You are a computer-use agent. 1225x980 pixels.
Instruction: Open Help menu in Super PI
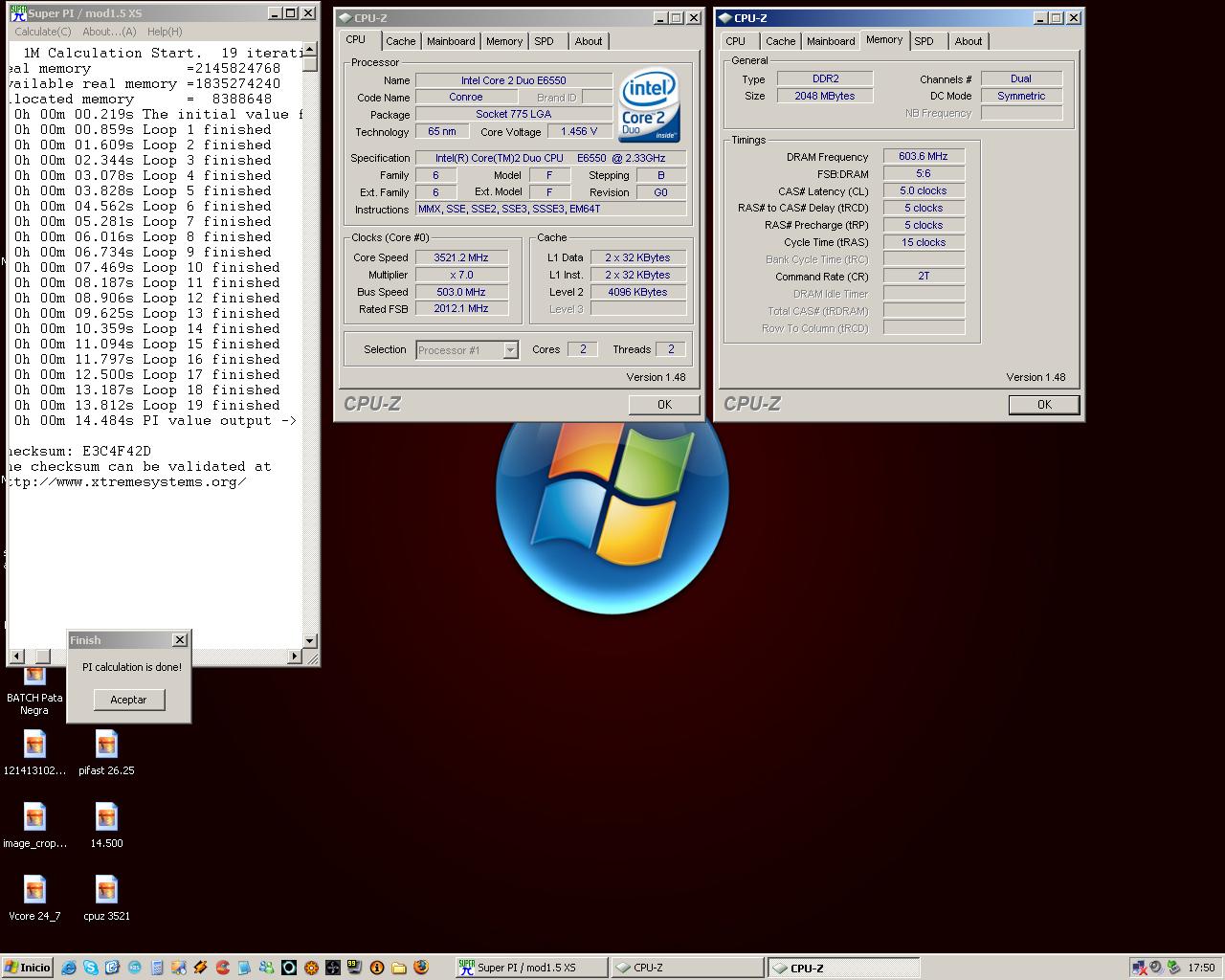coord(165,32)
